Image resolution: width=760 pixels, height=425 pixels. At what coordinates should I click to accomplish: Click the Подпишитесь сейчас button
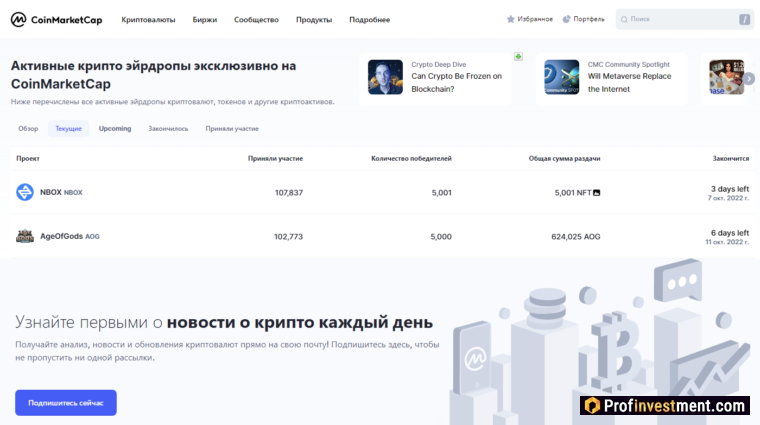[66, 403]
